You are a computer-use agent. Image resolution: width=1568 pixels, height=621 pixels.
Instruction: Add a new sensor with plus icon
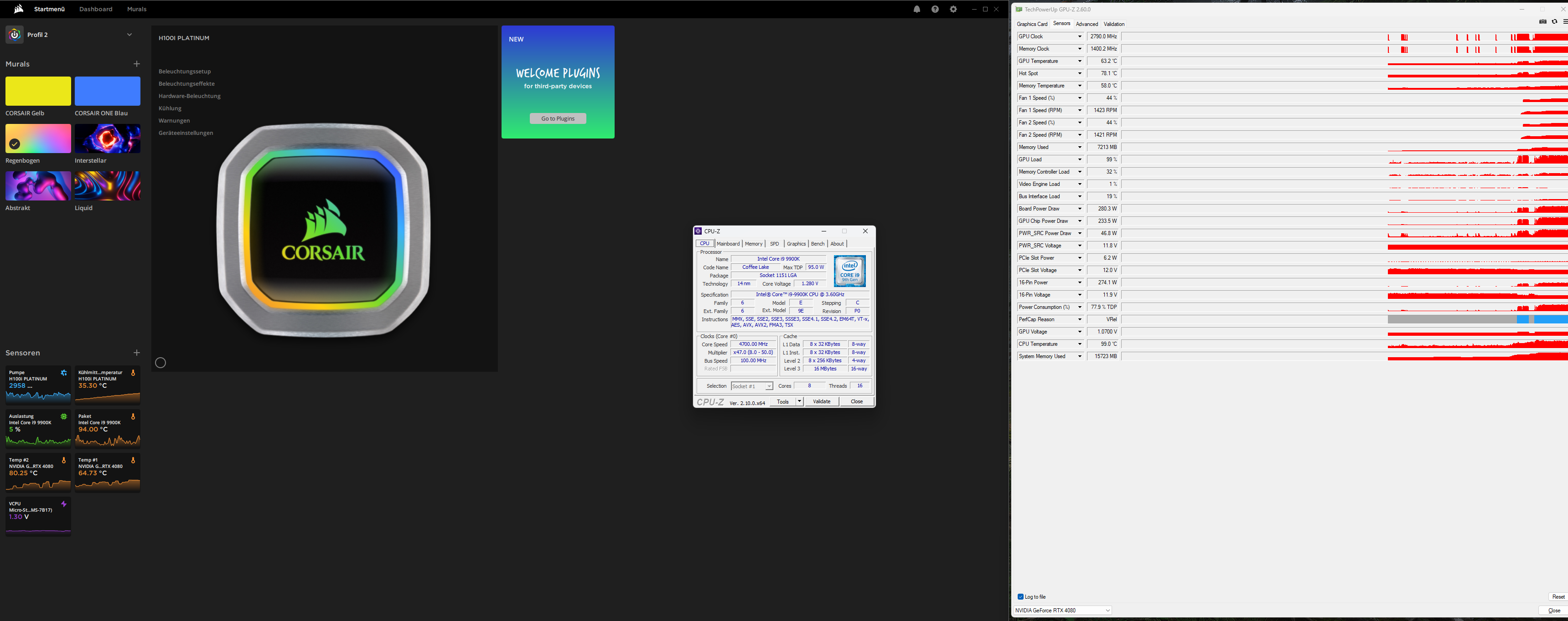click(136, 353)
